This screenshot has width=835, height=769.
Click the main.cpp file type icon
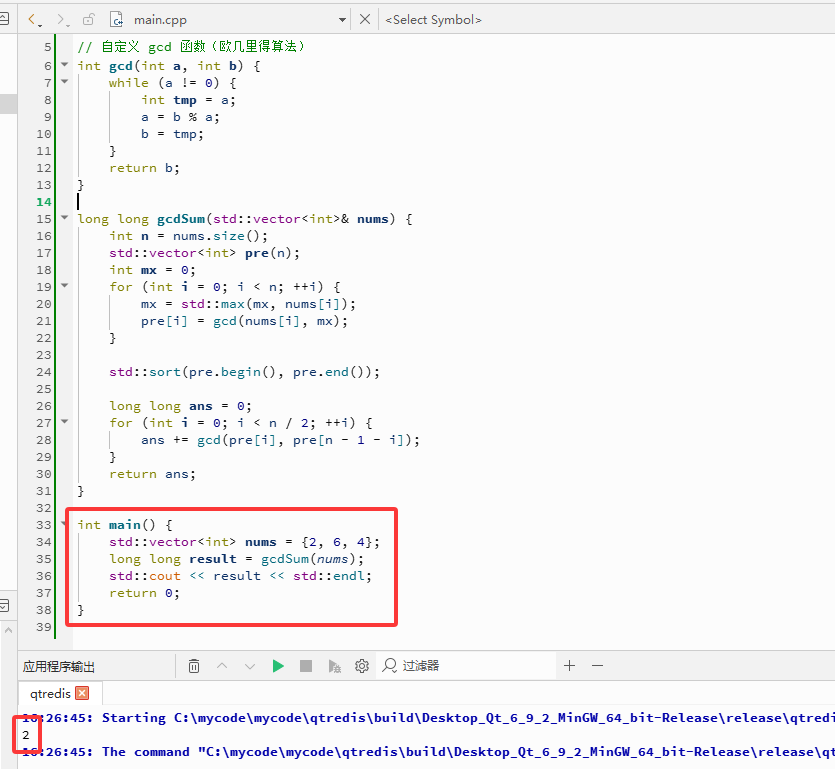point(116,20)
